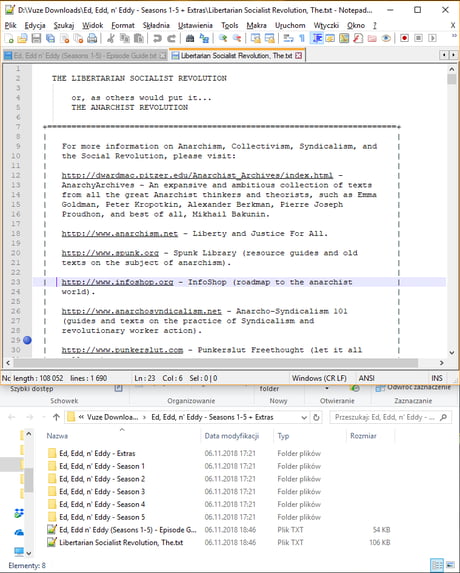Click the INS indicator in the status bar
This screenshot has width=460, height=573.
437,378
